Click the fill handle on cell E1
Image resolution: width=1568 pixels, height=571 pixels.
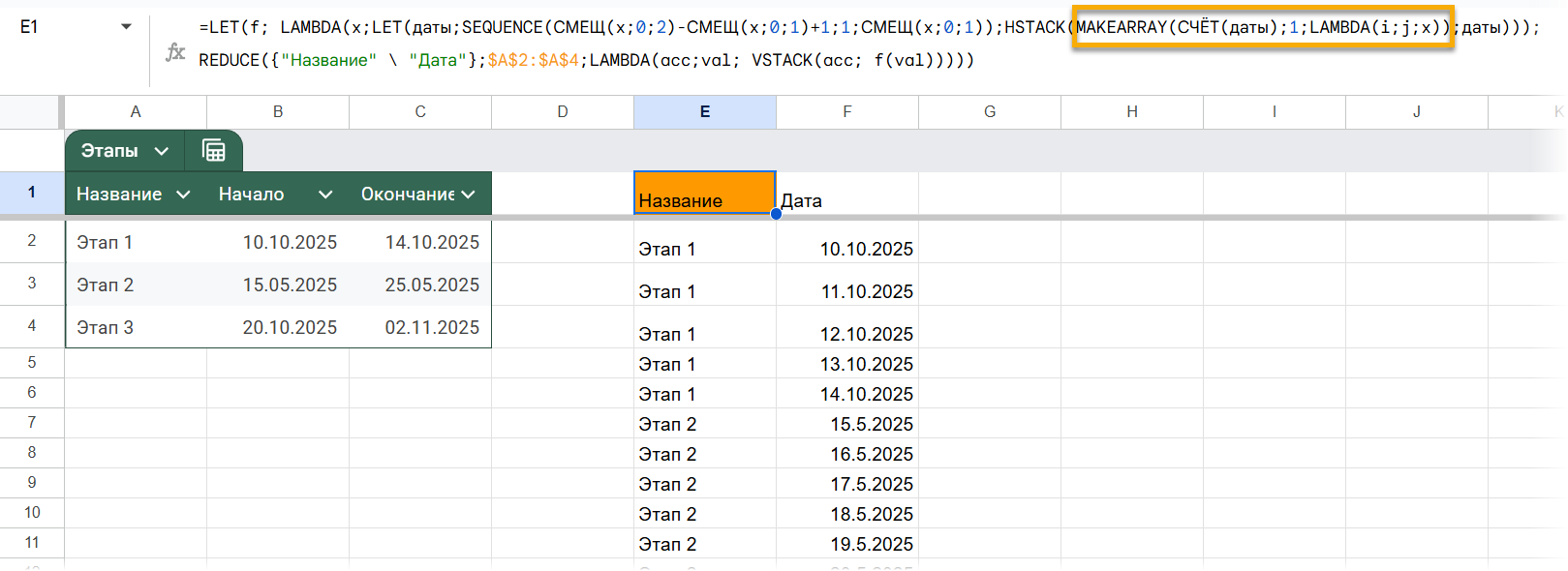[776, 214]
